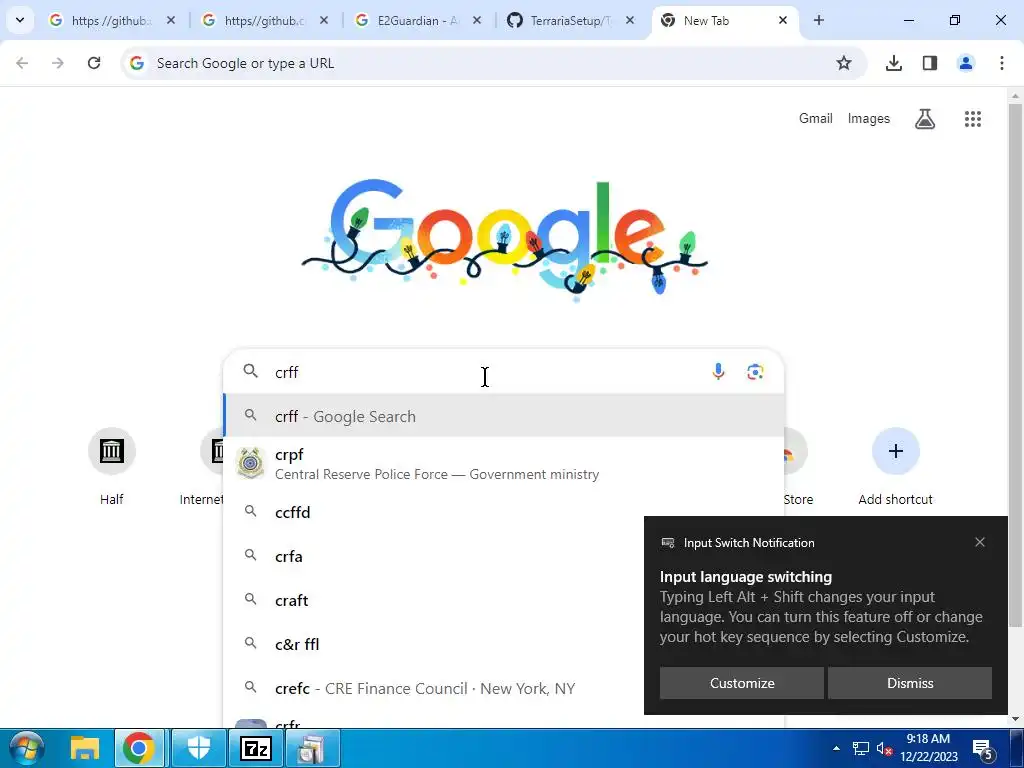Viewport: 1024px width, 768px height.
Task: Close the TerrariaSetup tab
Action: (x=630, y=21)
